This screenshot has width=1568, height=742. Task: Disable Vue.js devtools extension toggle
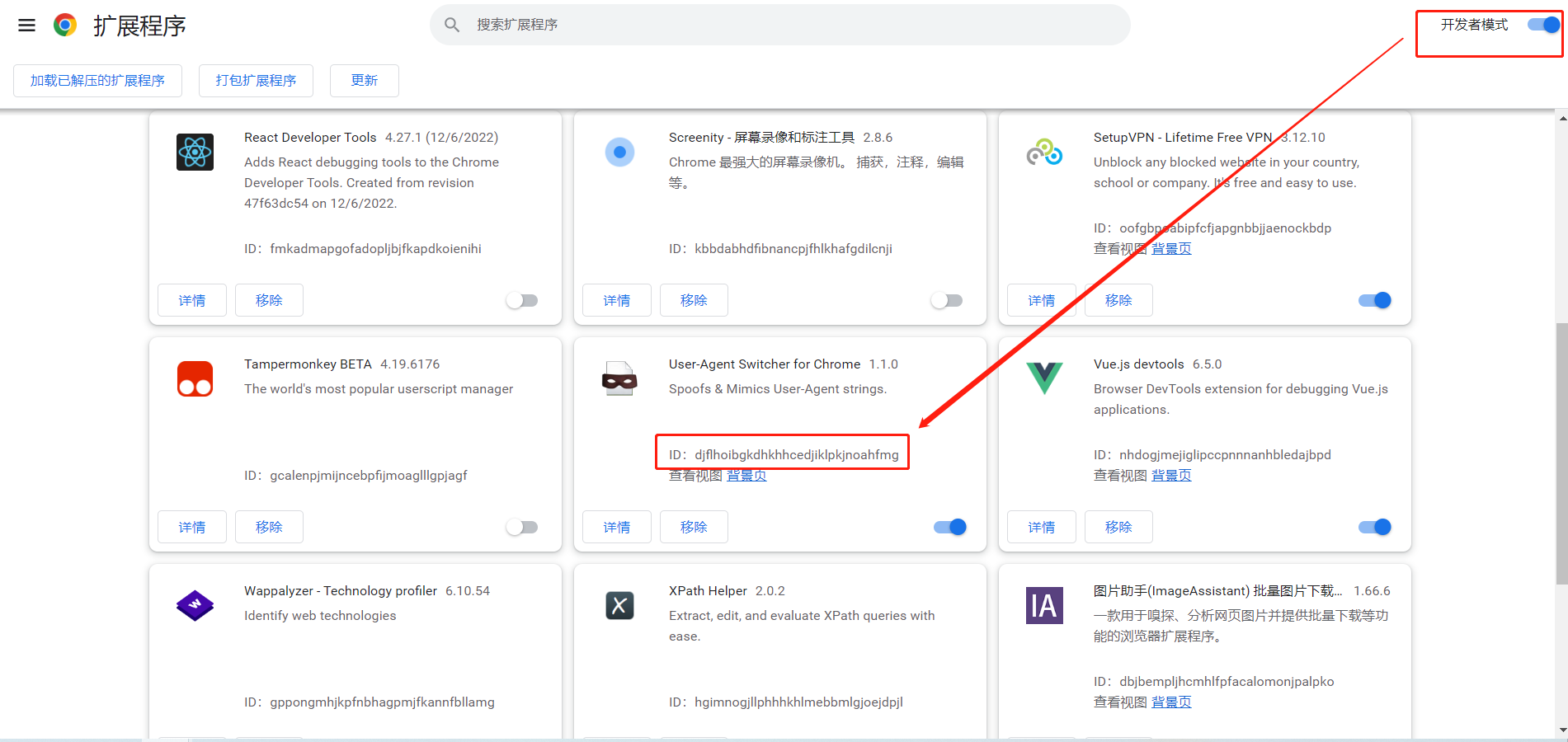pos(1375,527)
